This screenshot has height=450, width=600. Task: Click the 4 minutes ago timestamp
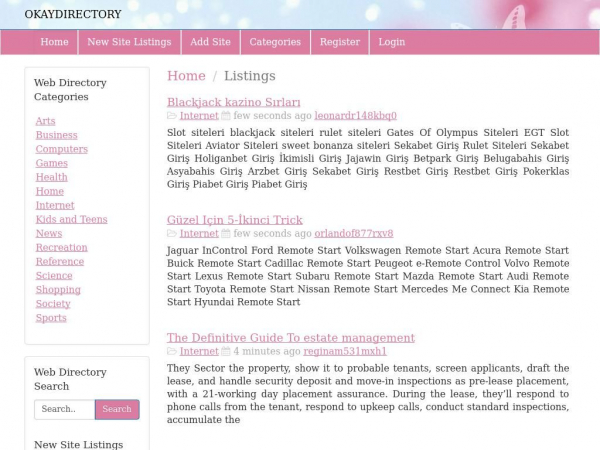pyautogui.click(x=267, y=351)
